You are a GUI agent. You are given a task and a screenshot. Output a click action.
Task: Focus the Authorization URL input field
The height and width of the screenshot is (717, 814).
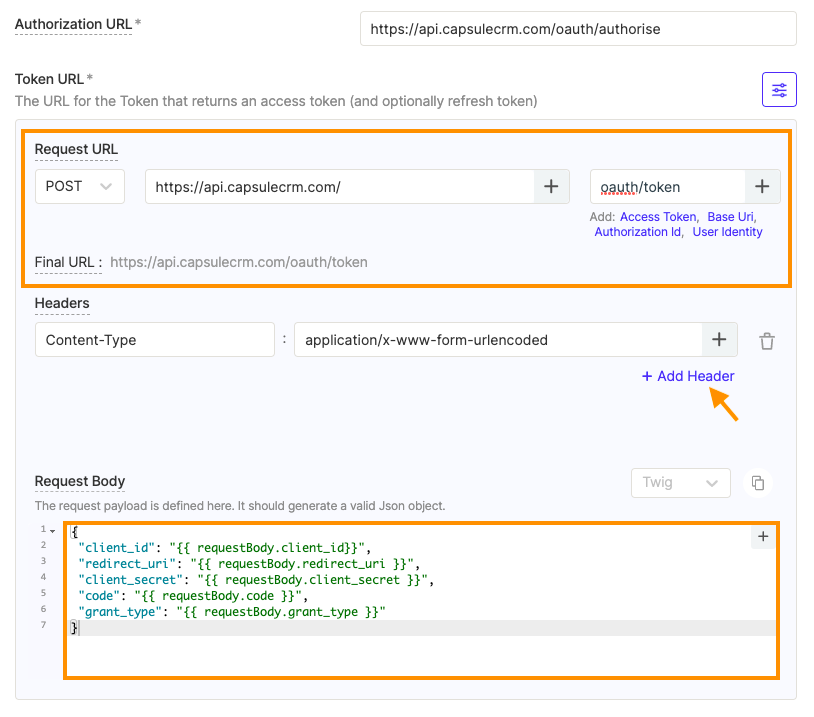coord(578,29)
